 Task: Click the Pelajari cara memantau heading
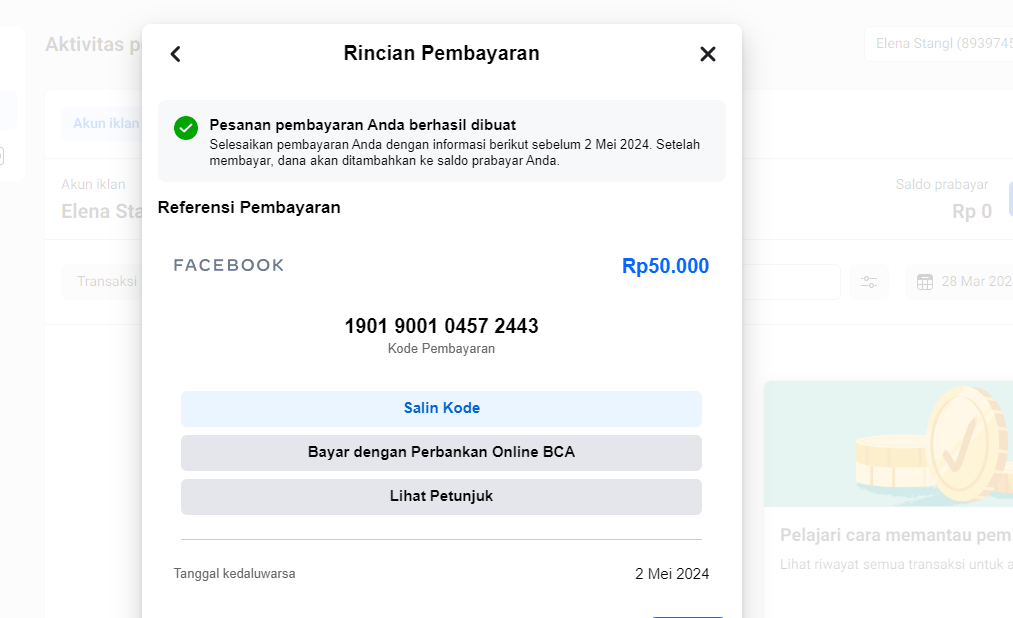(x=895, y=535)
